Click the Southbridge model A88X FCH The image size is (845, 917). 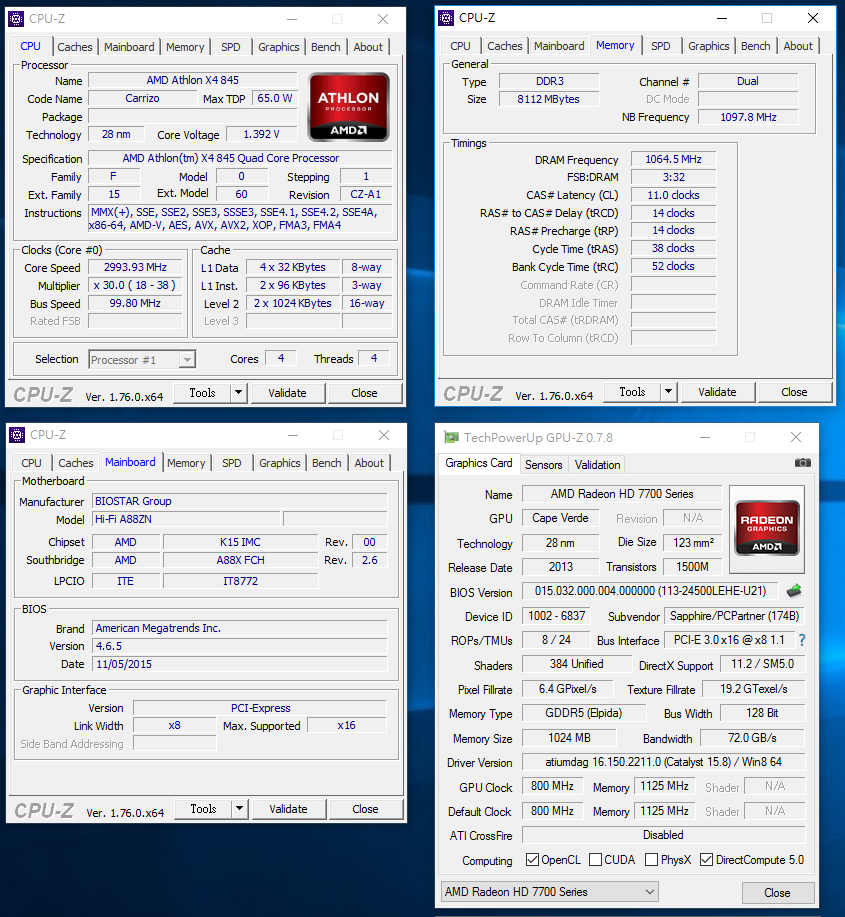point(240,560)
